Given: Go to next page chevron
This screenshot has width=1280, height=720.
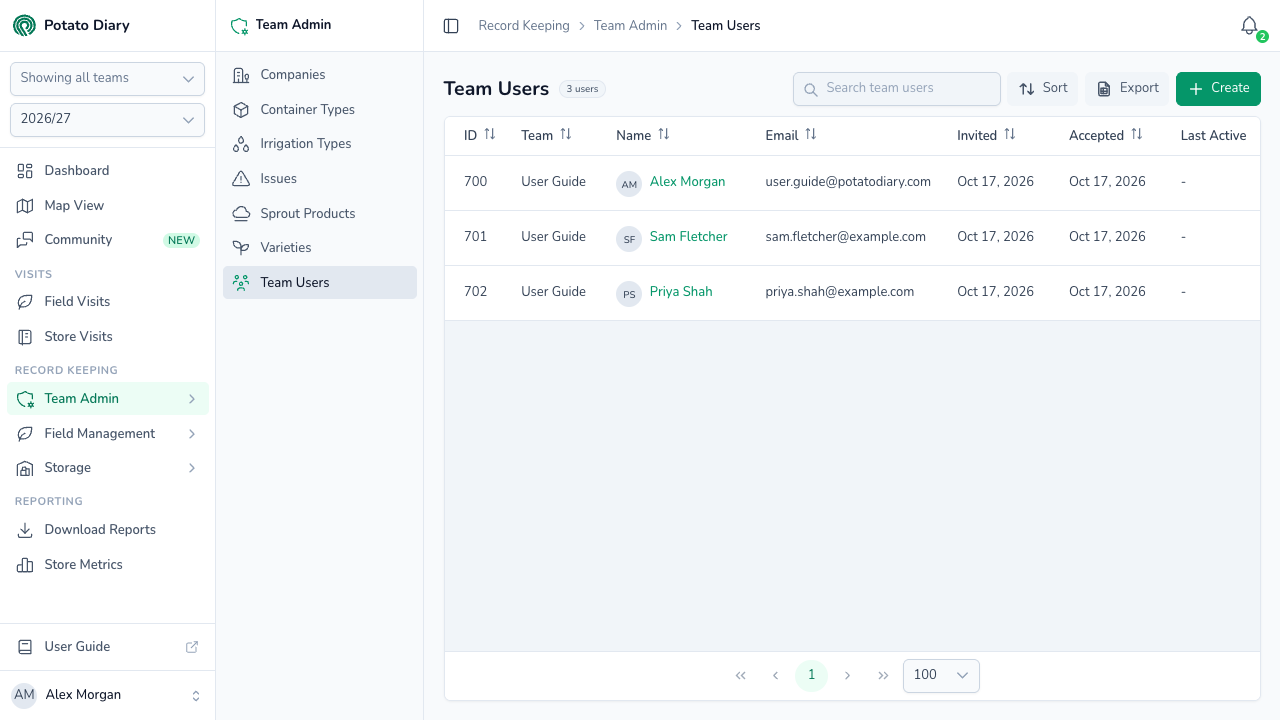Looking at the screenshot, I should (847, 676).
